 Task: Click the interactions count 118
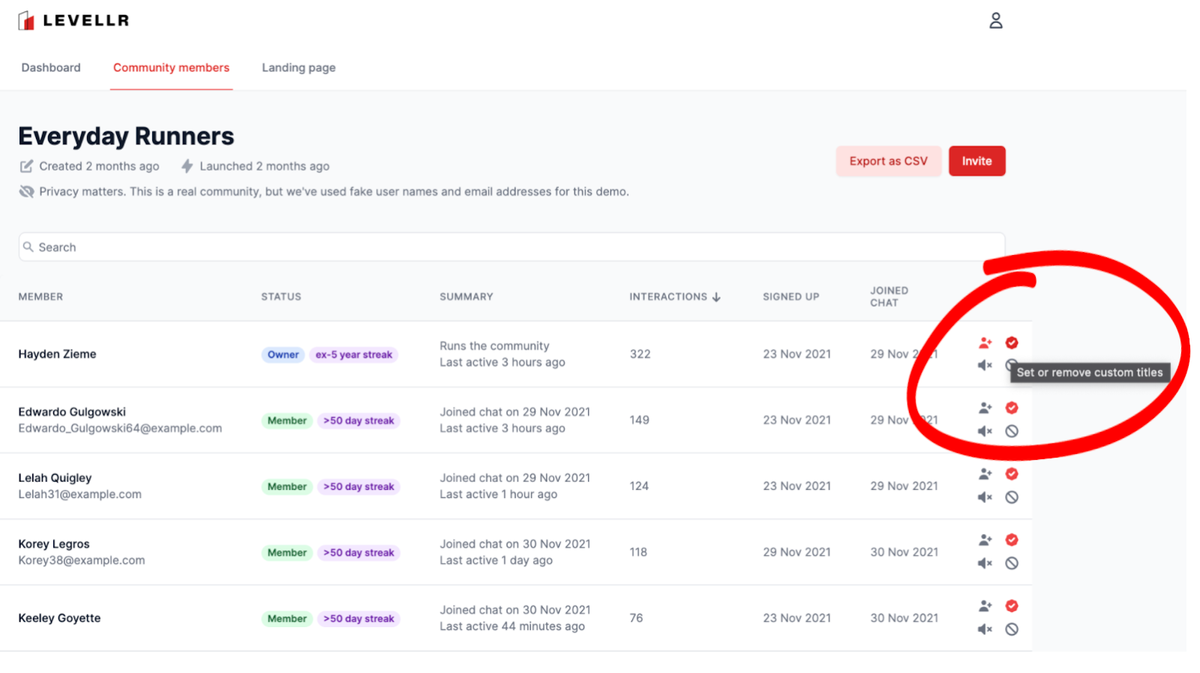(x=639, y=552)
